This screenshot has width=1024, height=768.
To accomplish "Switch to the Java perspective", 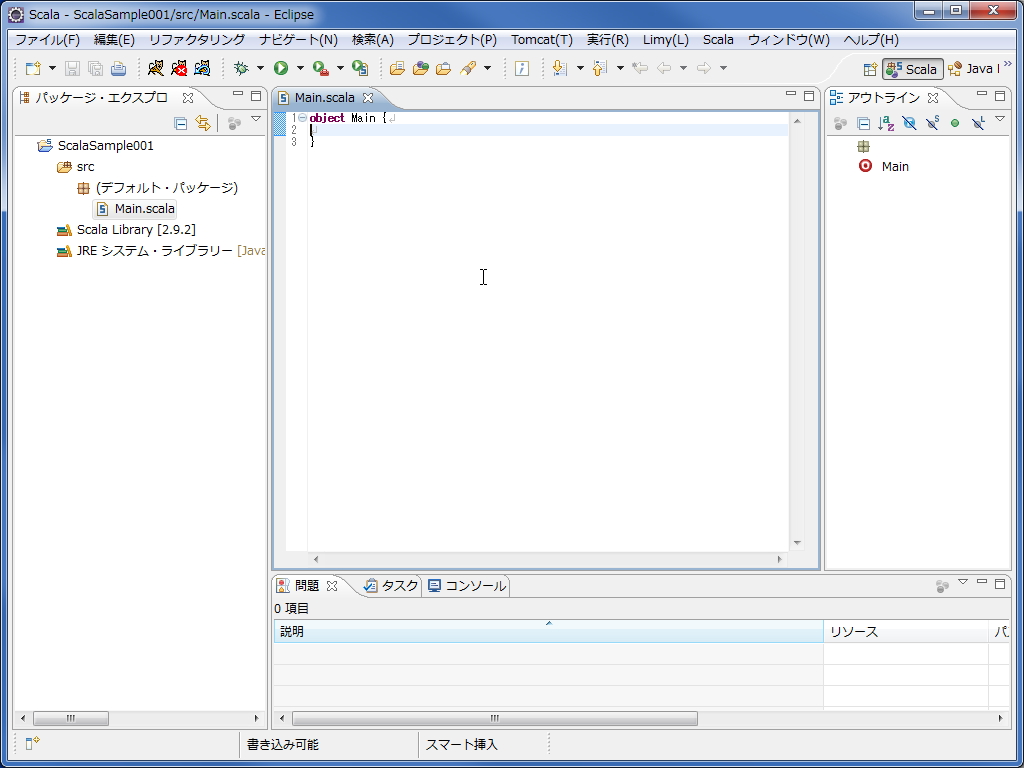I will 974,69.
